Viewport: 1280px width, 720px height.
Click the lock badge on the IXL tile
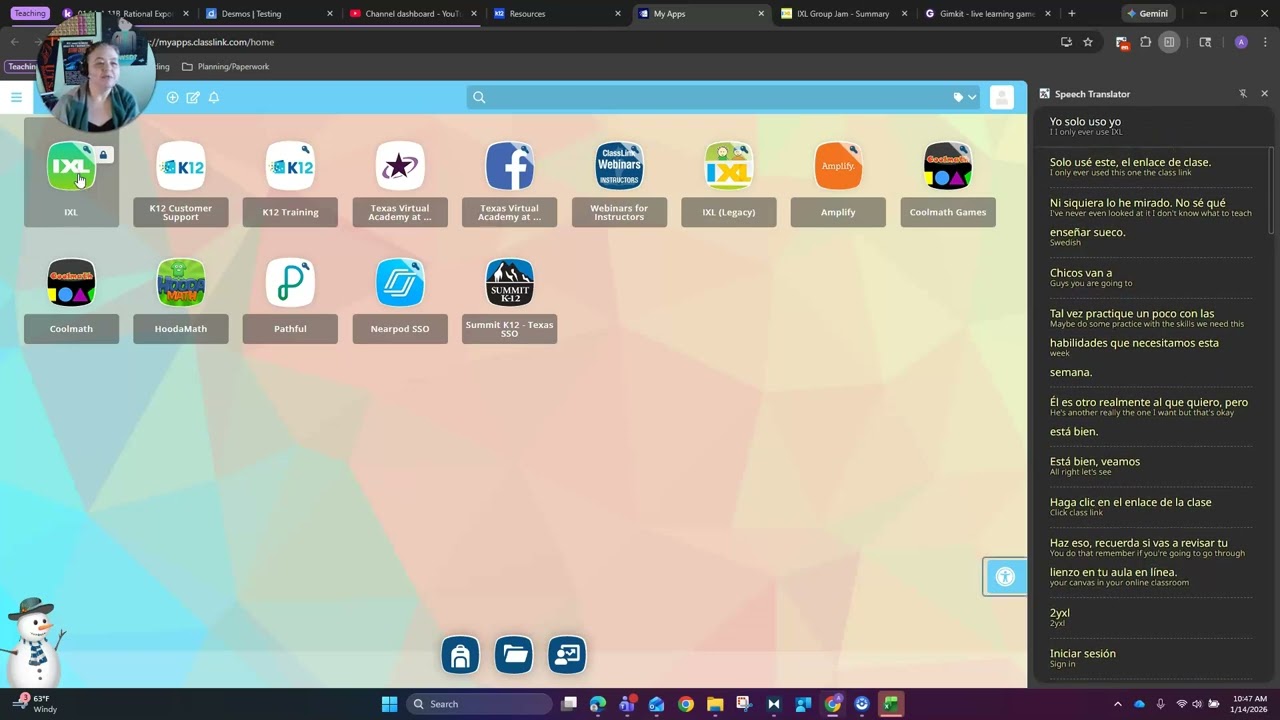(x=103, y=155)
